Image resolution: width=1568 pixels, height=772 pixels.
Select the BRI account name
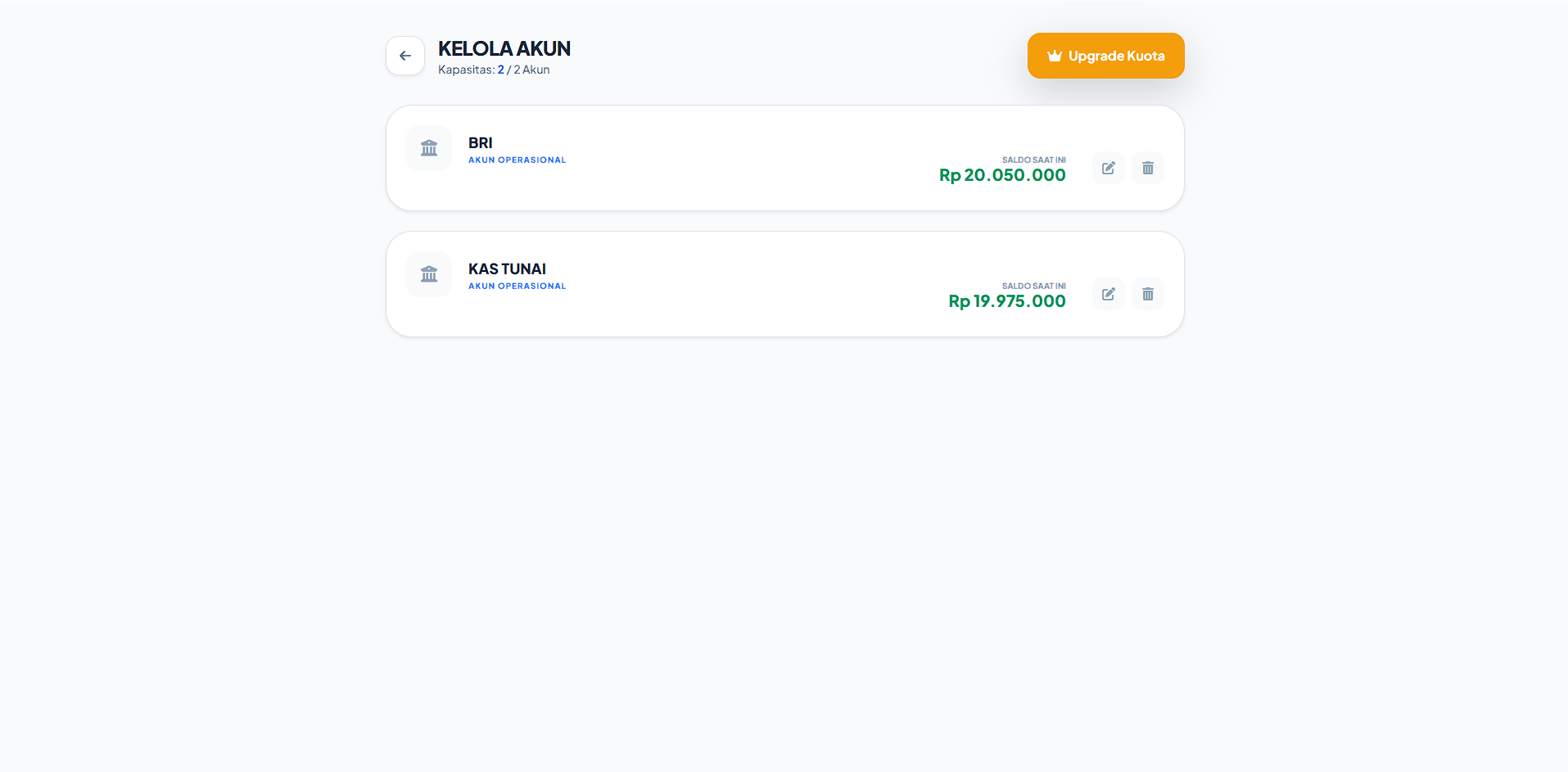pos(481,143)
